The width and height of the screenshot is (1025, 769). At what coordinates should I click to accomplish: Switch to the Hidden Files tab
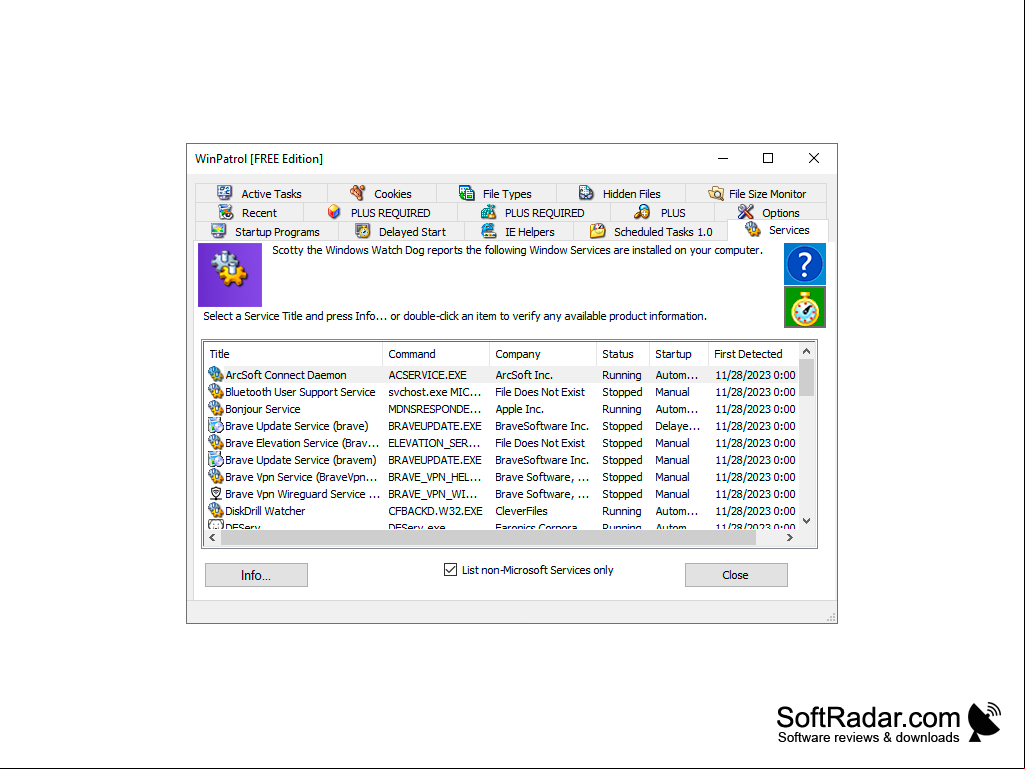[x=620, y=194]
